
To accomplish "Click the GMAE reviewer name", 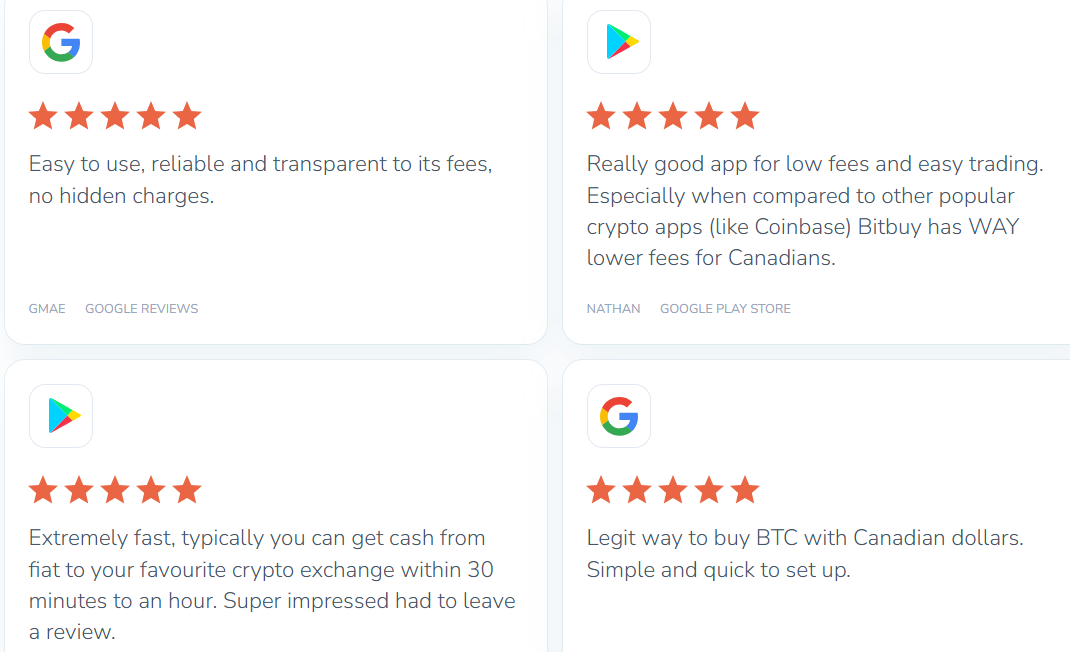I will pos(47,309).
